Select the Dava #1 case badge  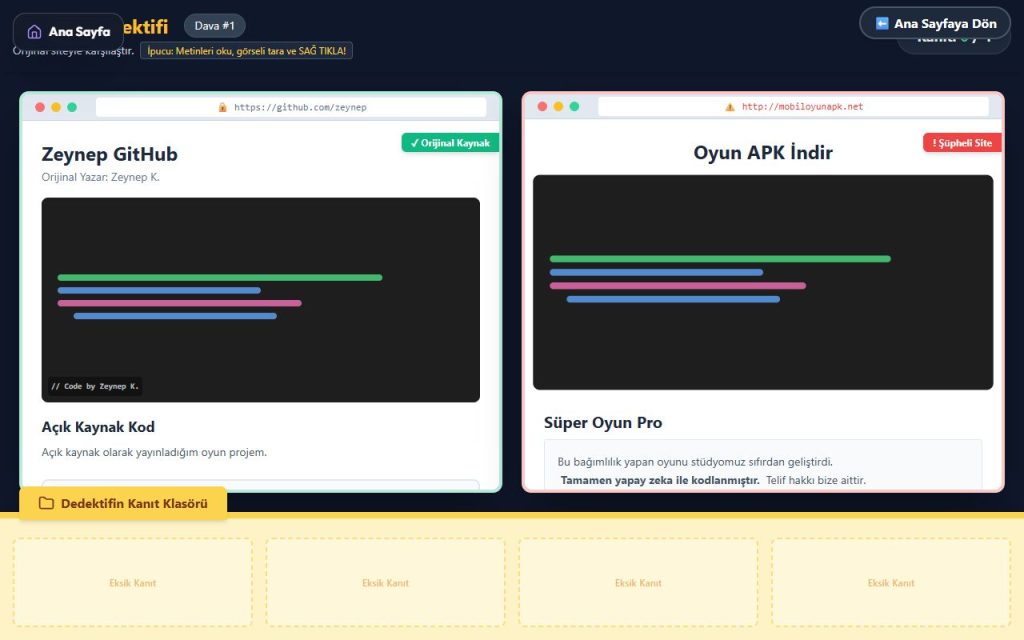click(214, 26)
